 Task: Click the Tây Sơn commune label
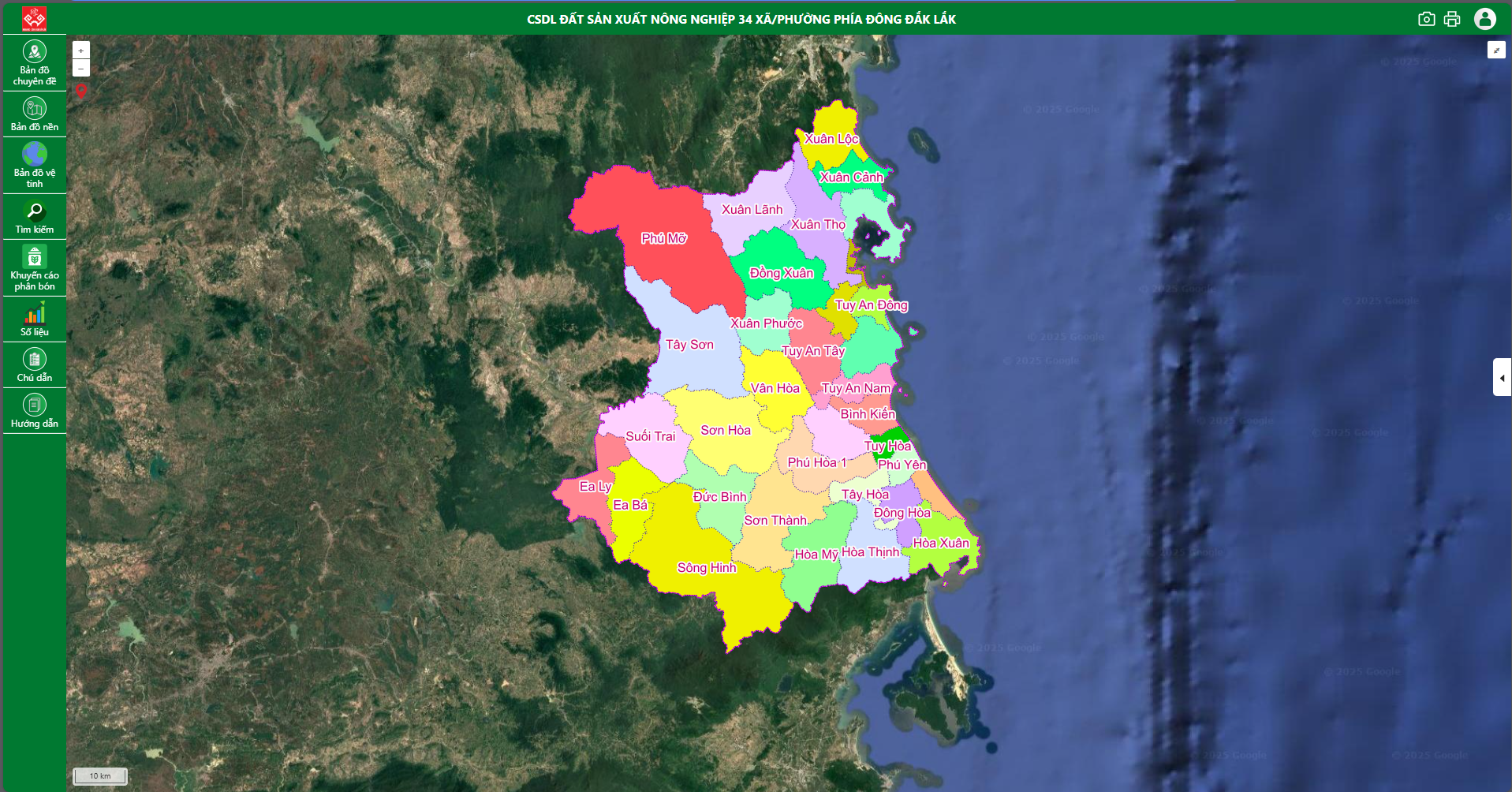point(689,345)
